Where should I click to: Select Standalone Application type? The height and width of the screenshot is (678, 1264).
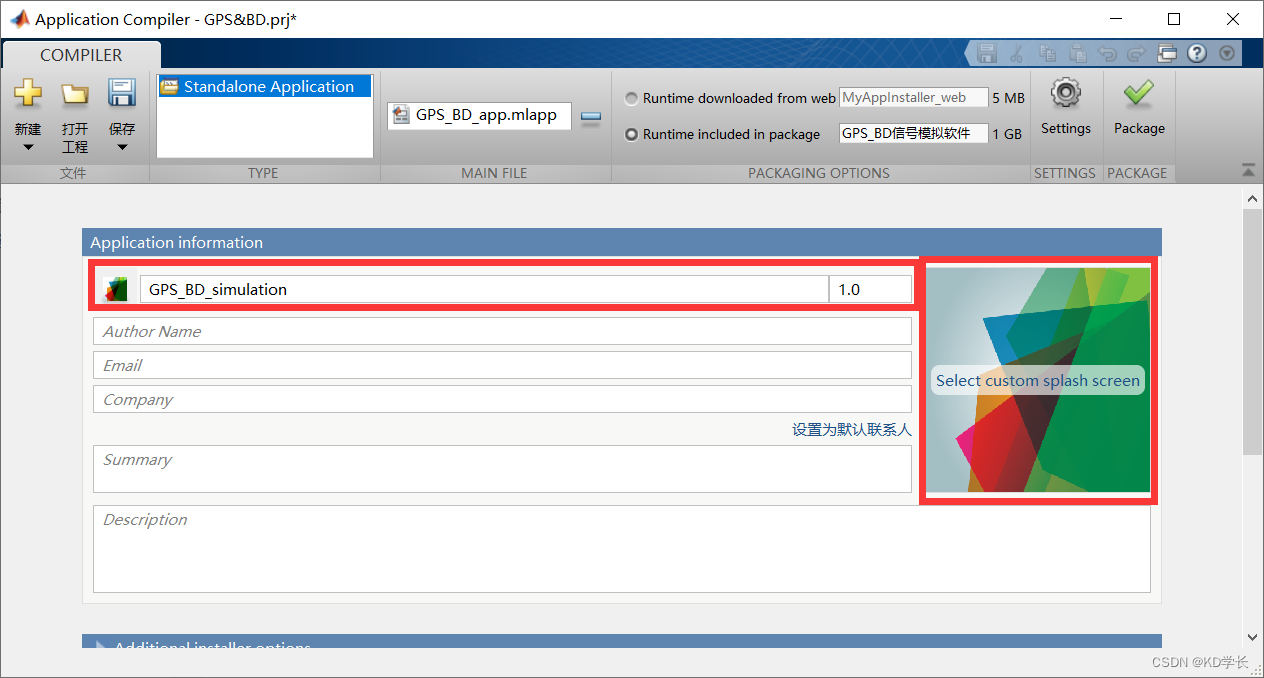pos(265,87)
